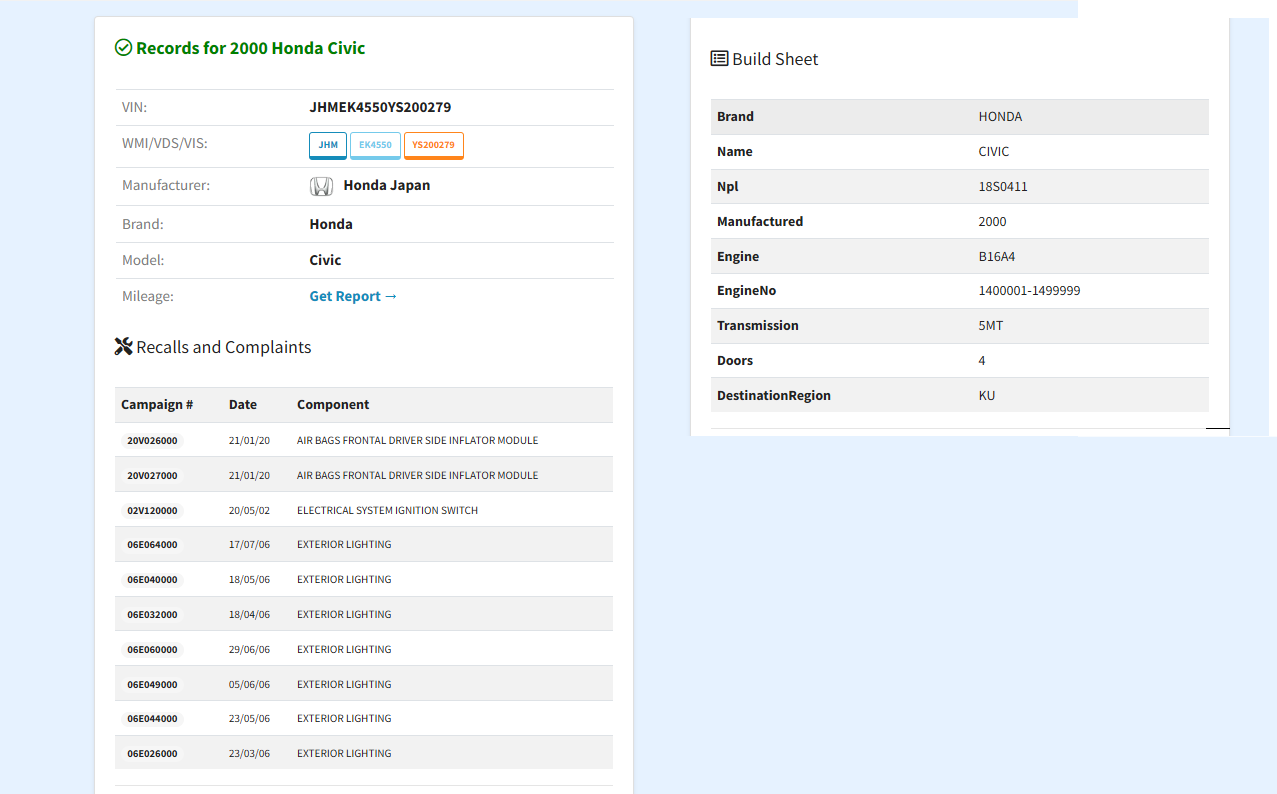Screen dimensions: 1277x794
Task: Select the EK4550 VDS badge
Action: pyautogui.click(x=375, y=145)
